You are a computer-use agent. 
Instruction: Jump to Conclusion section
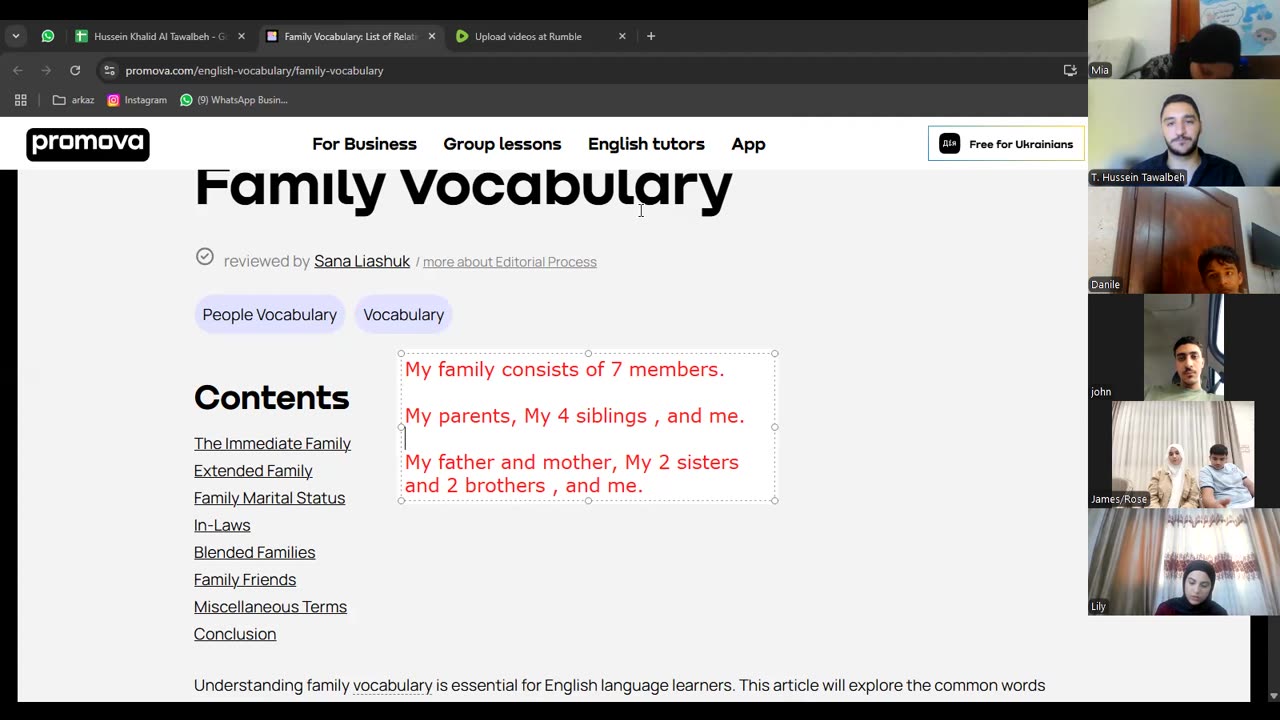point(235,634)
